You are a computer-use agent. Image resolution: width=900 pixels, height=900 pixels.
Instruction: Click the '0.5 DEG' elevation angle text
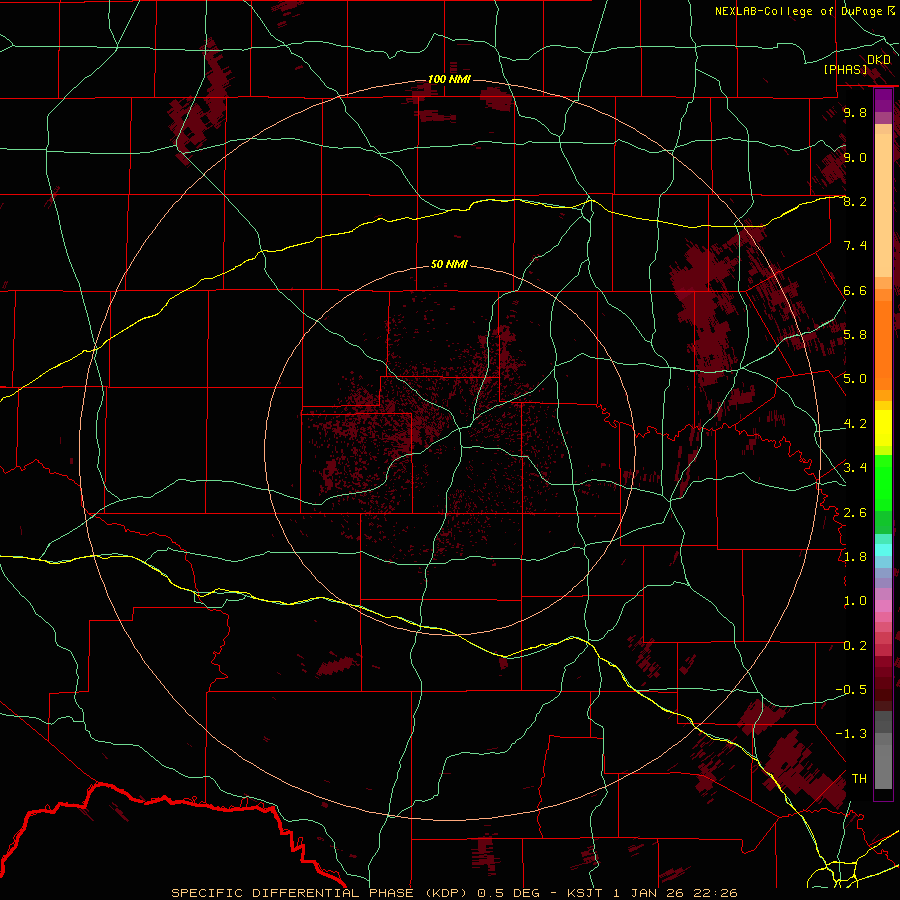509,893
